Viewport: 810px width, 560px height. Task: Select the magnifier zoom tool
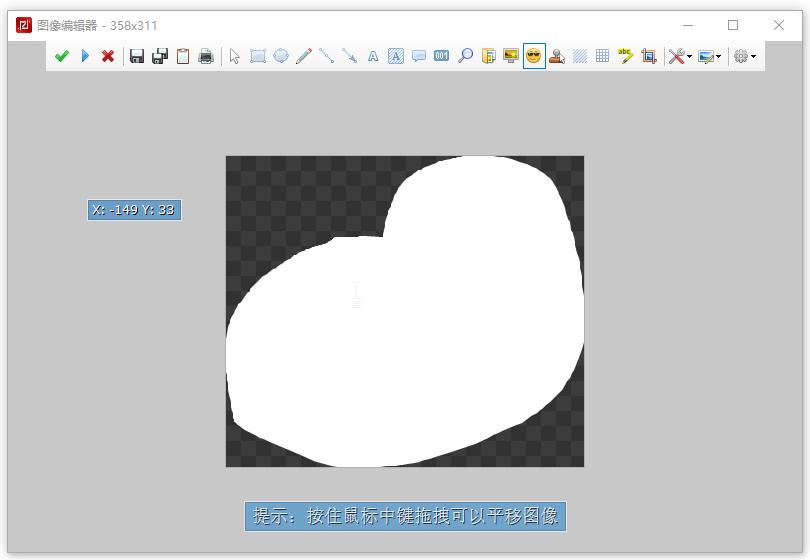465,57
